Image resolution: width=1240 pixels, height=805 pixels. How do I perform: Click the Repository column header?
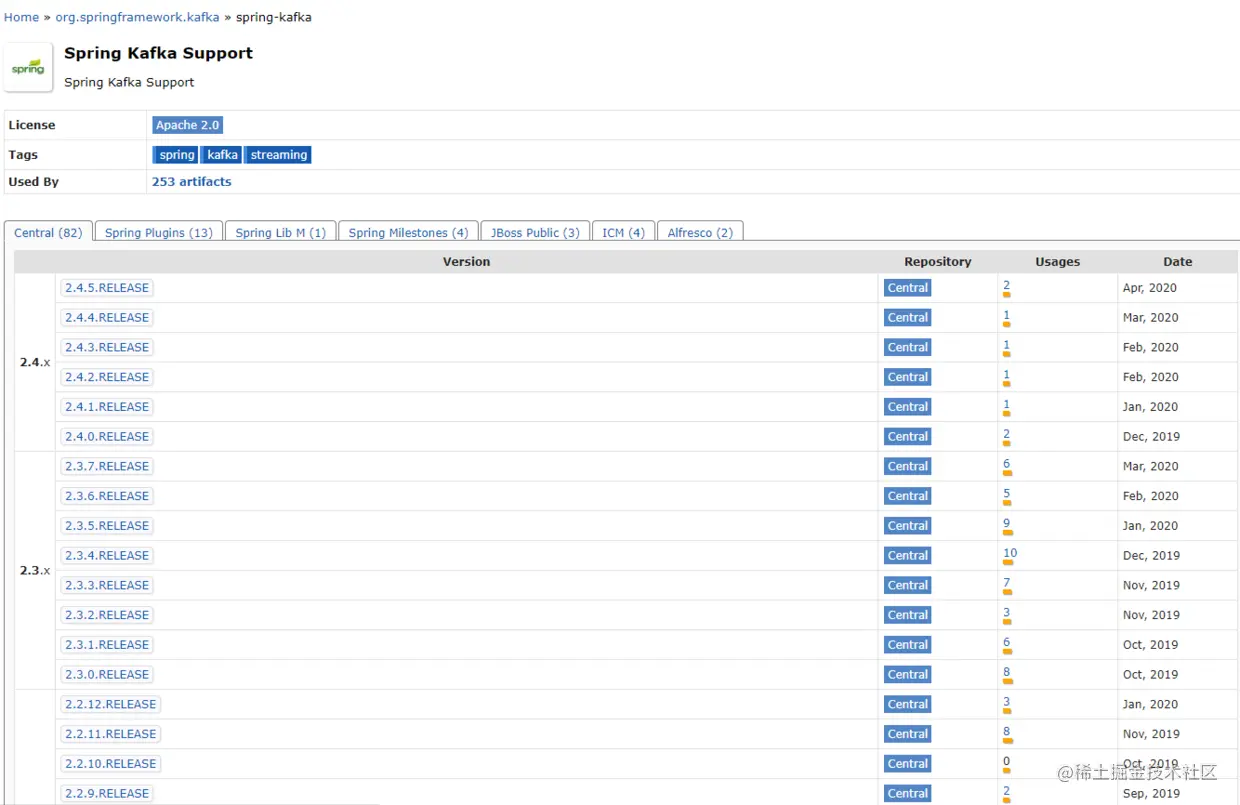click(938, 262)
